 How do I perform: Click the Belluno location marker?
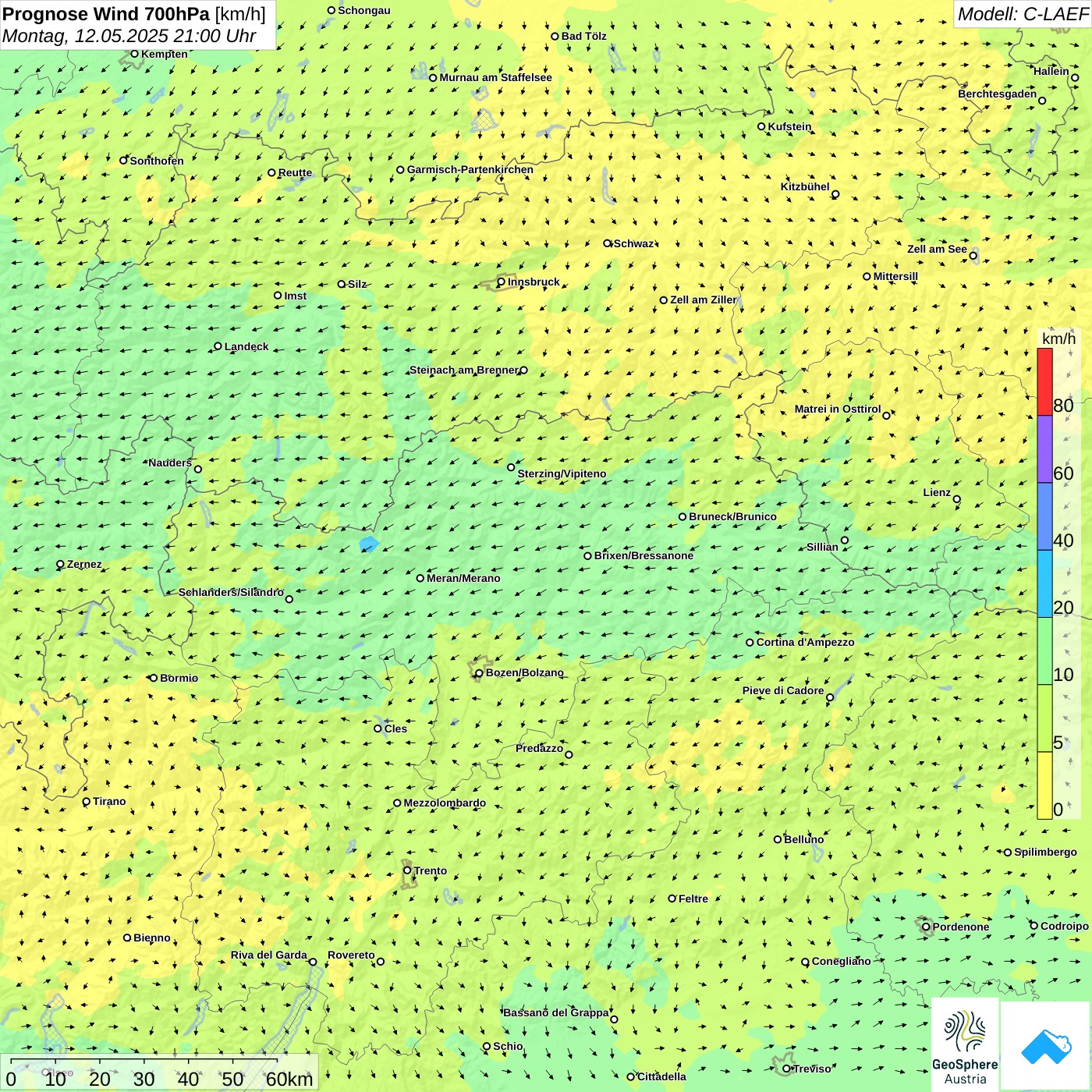(x=778, y=839)
